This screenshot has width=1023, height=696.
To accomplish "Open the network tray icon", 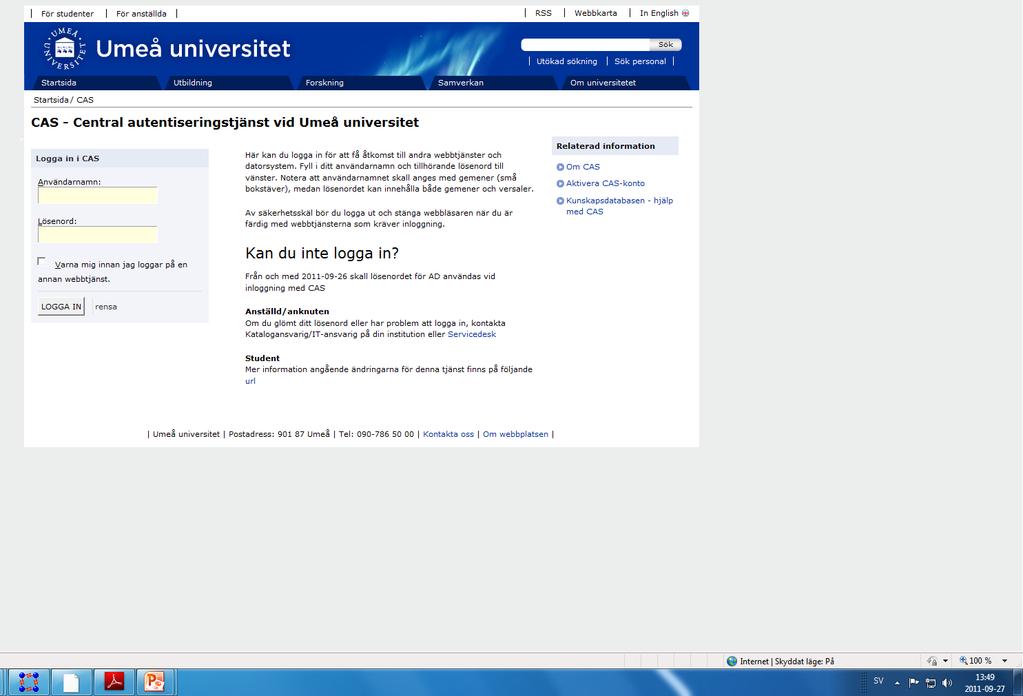I will click(x=930, y=682).
